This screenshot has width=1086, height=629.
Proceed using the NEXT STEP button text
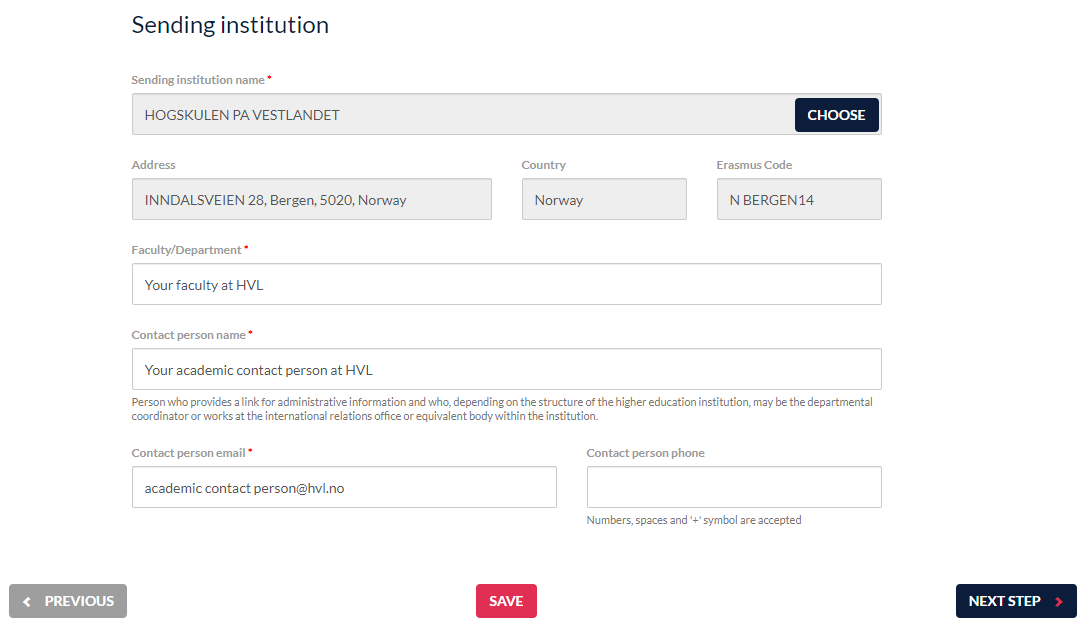[x=1004, y=601]
